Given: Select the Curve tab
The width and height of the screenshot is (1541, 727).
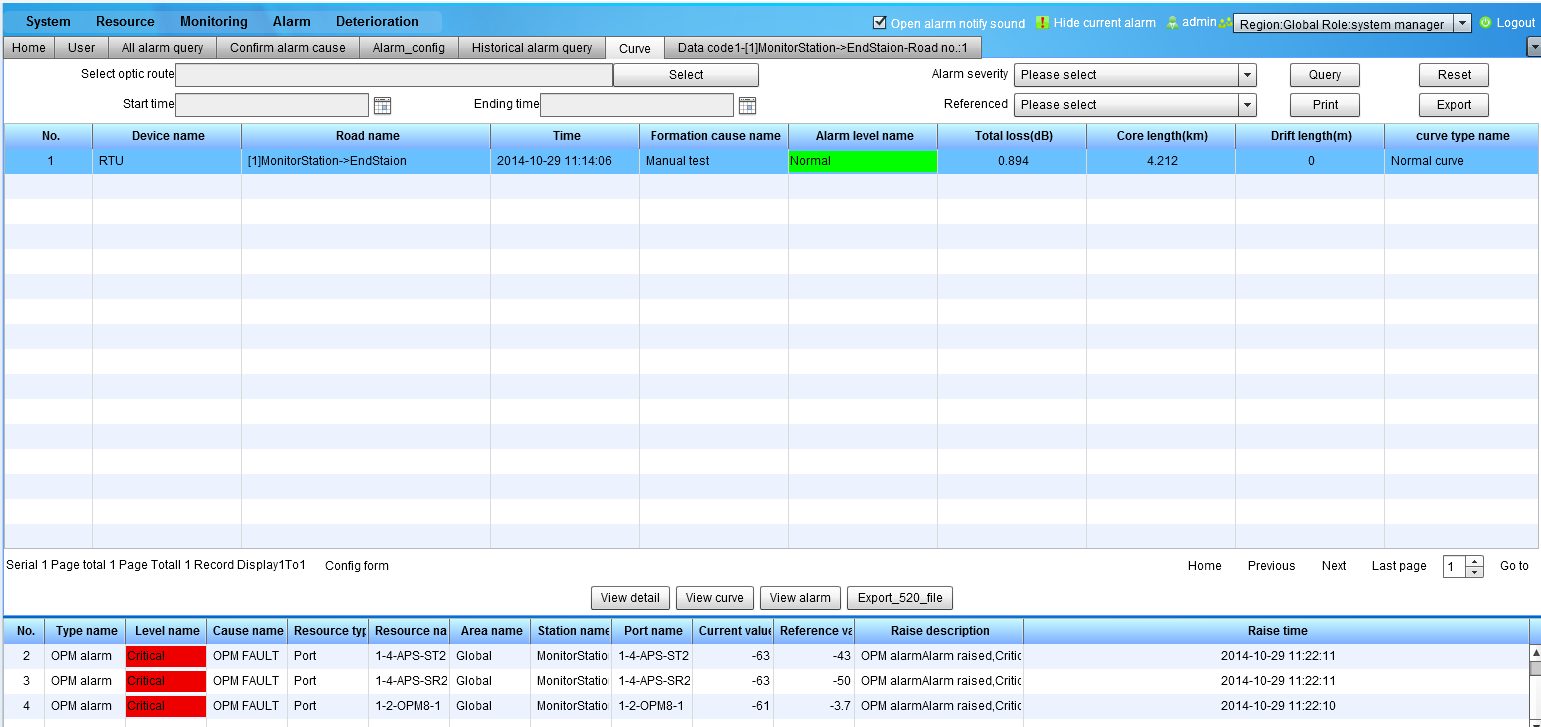Looking at the screenshot, I should pyautogui.click(x=635, y=48).
